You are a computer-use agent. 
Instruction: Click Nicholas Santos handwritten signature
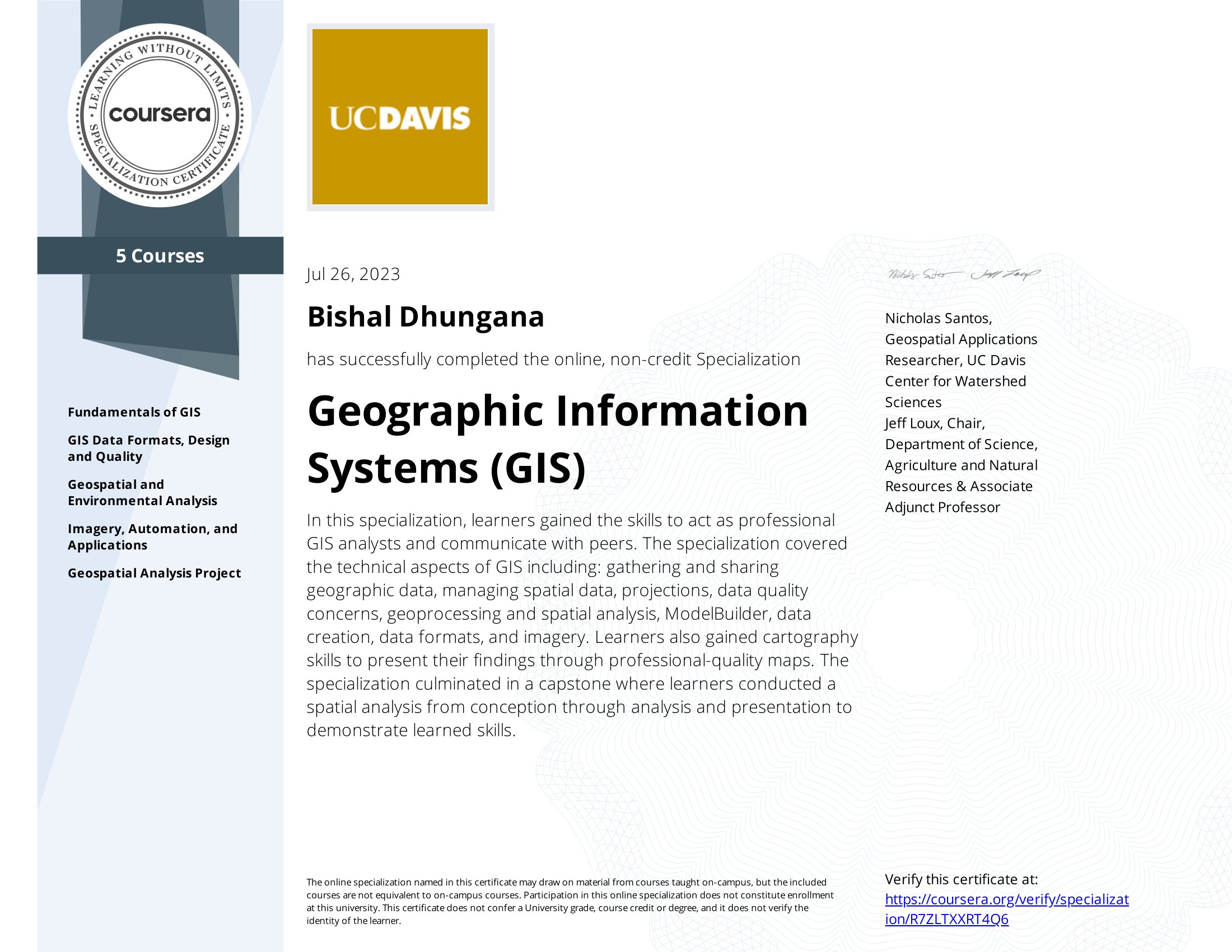[x=924, y=274]
